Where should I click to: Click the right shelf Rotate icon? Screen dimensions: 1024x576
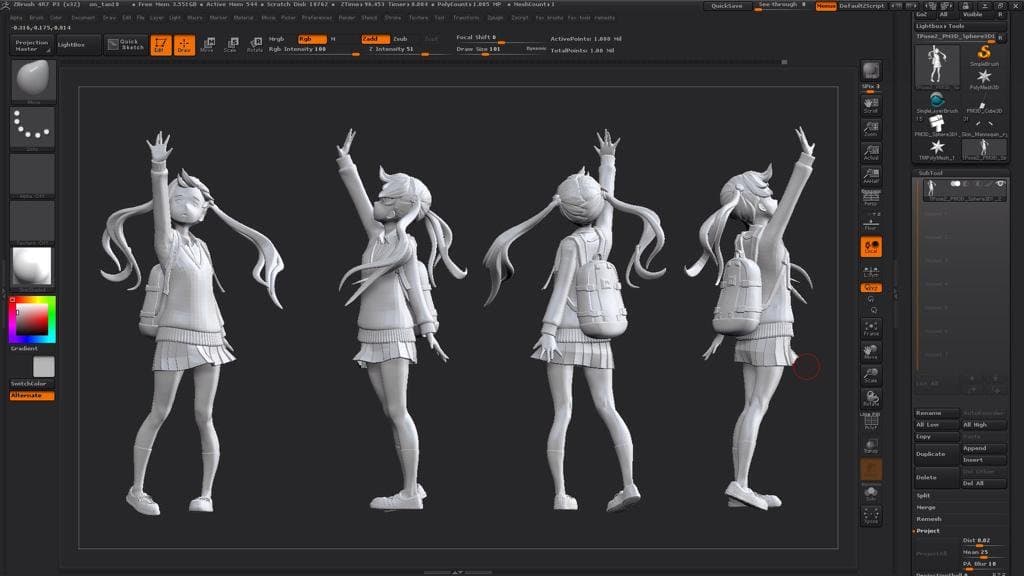871,398
